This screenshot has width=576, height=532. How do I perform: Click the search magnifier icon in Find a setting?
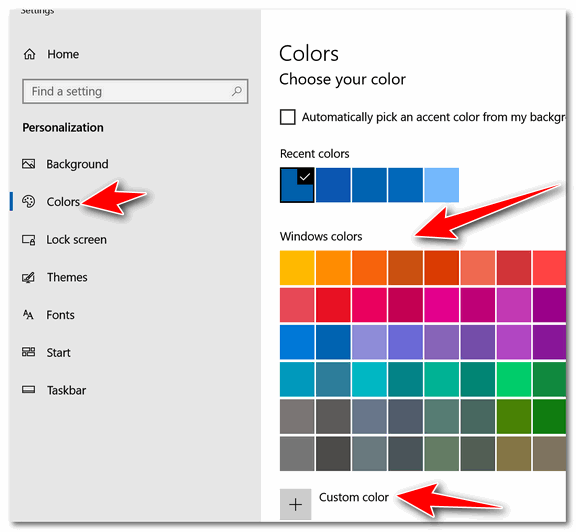point(237,91)
